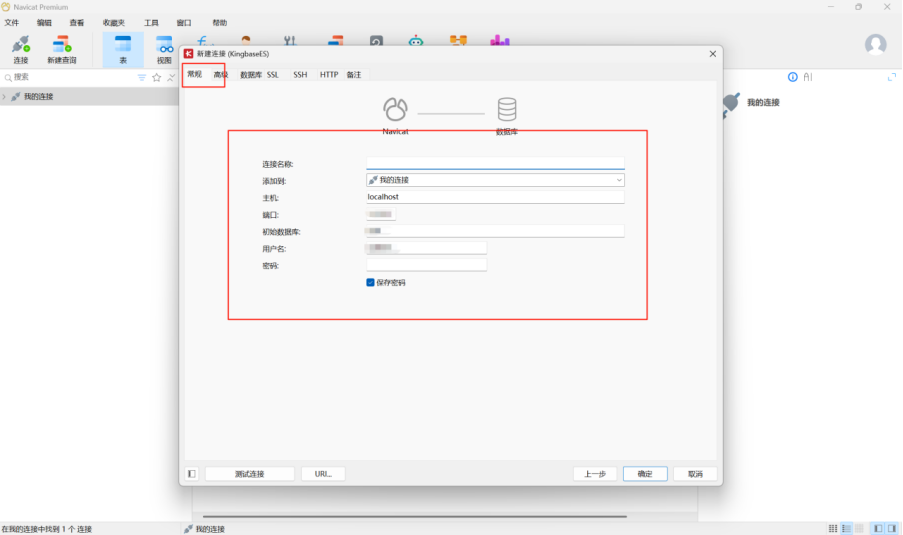
Task: Toggle the 保存密码 checkbox
Action: click(371, 283)
